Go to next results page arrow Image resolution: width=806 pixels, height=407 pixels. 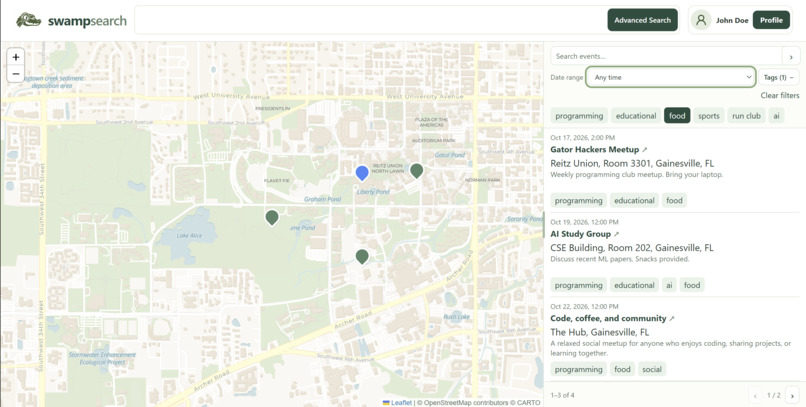[792, 396]
